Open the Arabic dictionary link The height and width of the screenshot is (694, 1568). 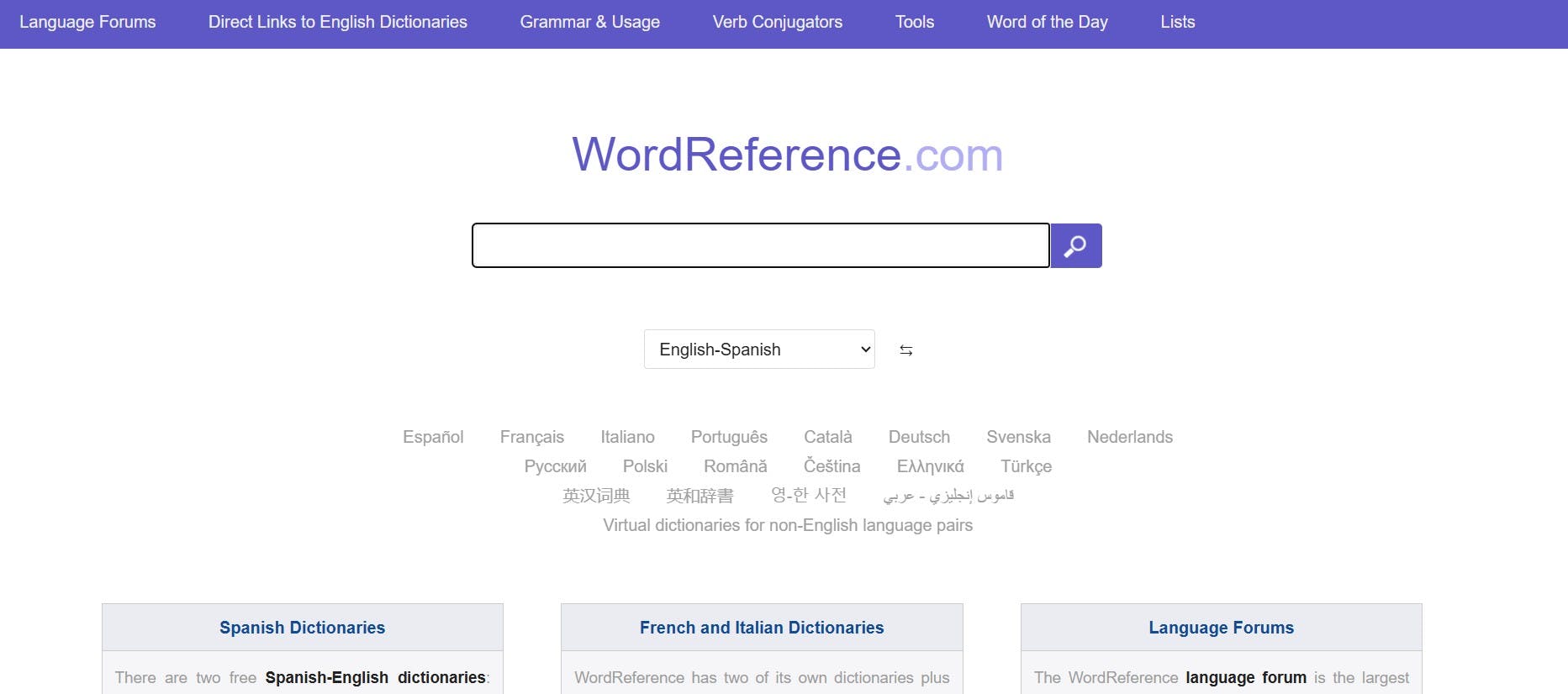click(x=948, y=496)
